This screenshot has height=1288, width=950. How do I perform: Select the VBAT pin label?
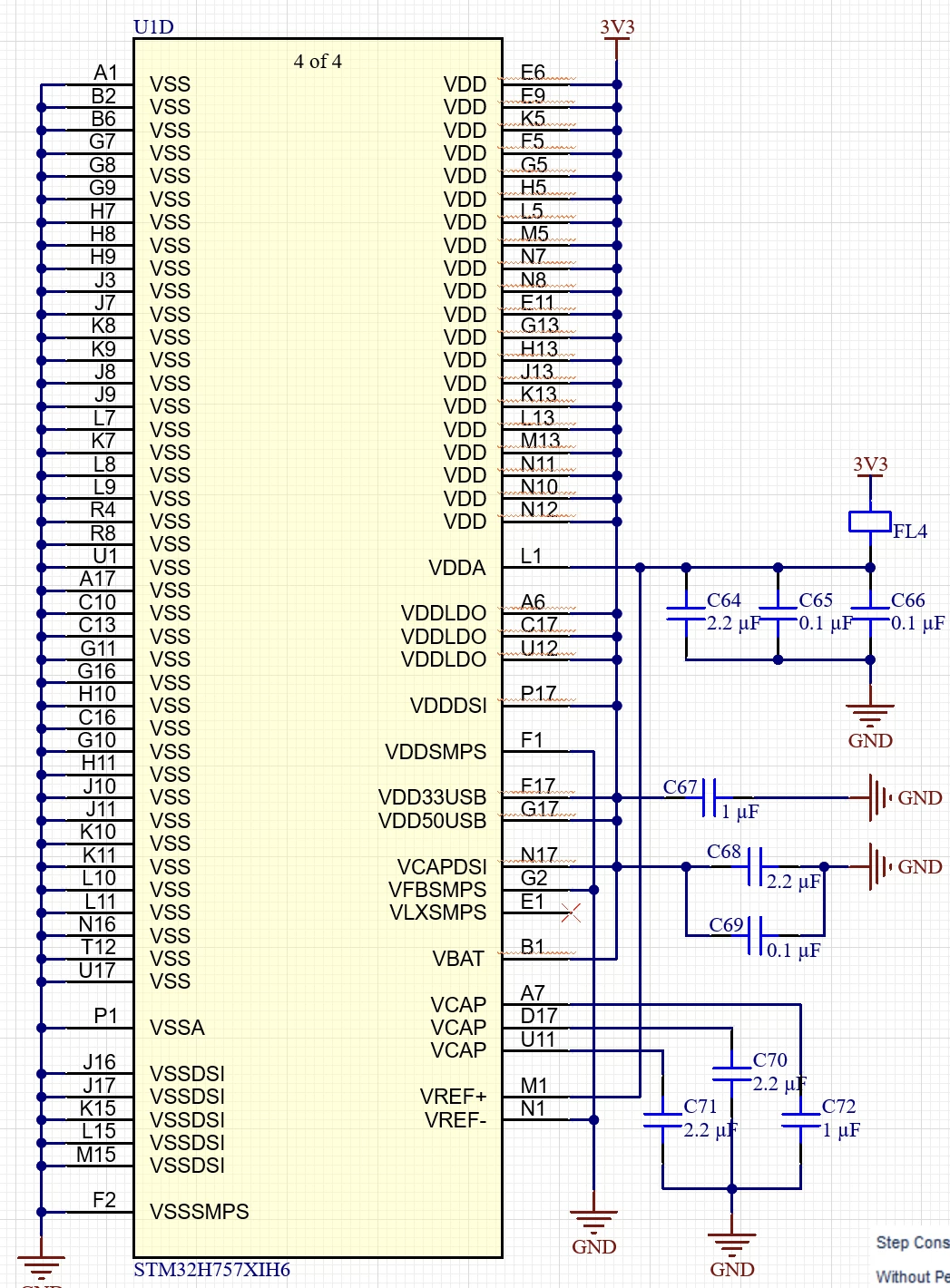459,959
